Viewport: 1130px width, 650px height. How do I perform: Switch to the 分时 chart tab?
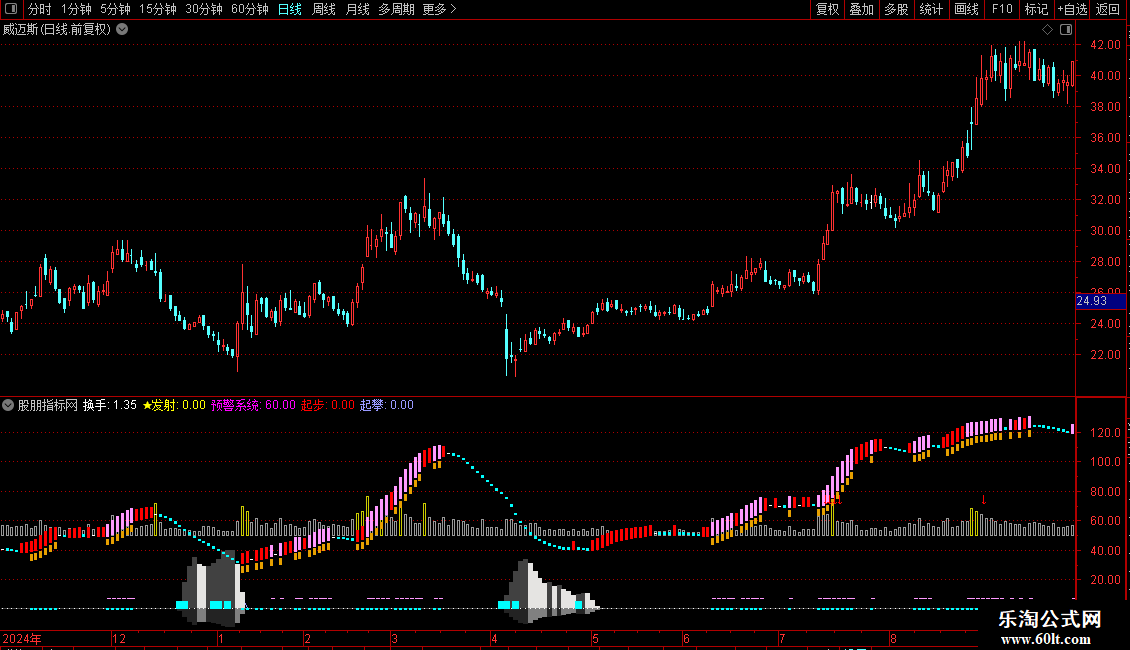click(x=40, y=9)
